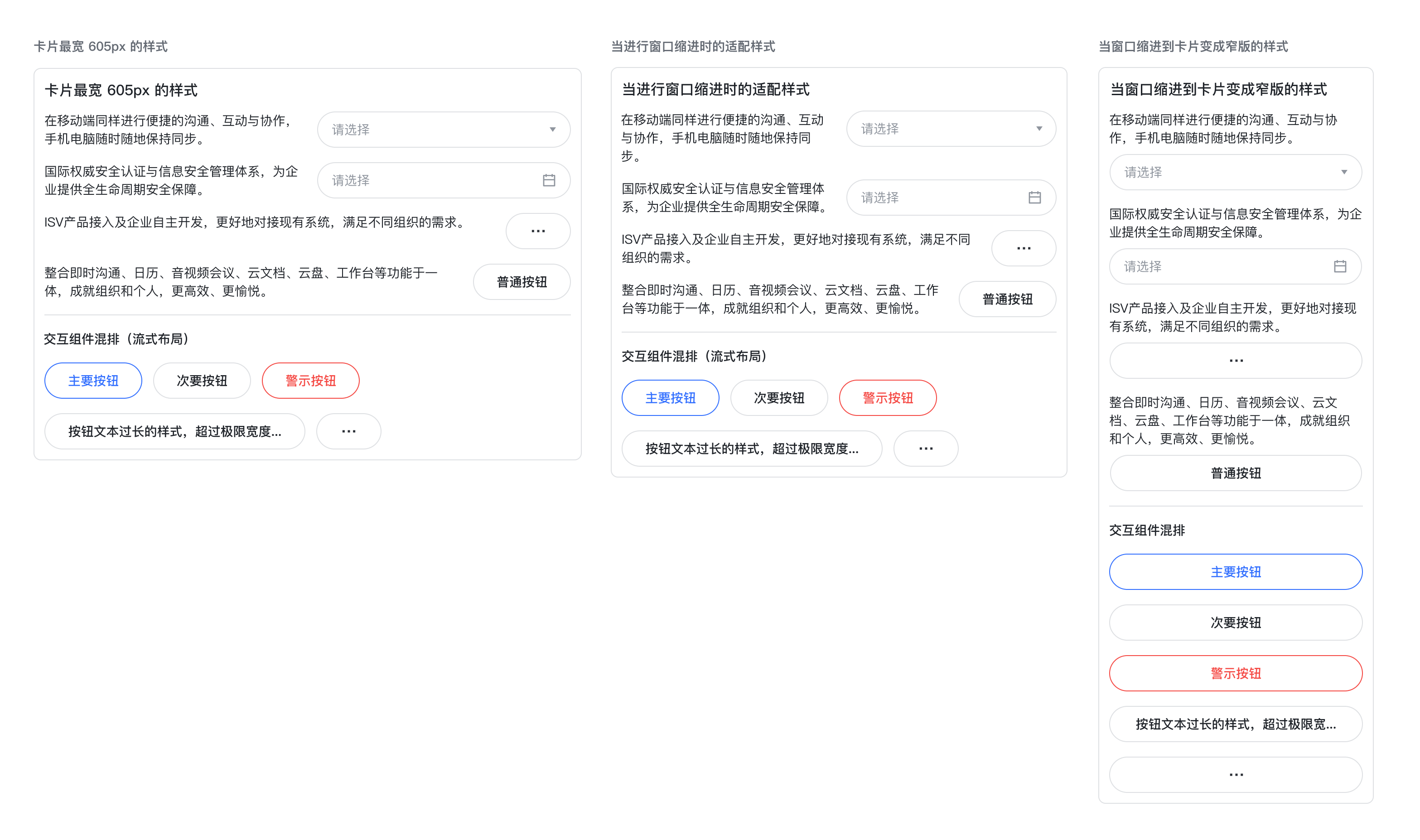Viewport: 1420px width, 840px height.
Task: Click the gray caption 当进行窗口缩进时的适配样式 above middle card
Action: pos(693,46)
